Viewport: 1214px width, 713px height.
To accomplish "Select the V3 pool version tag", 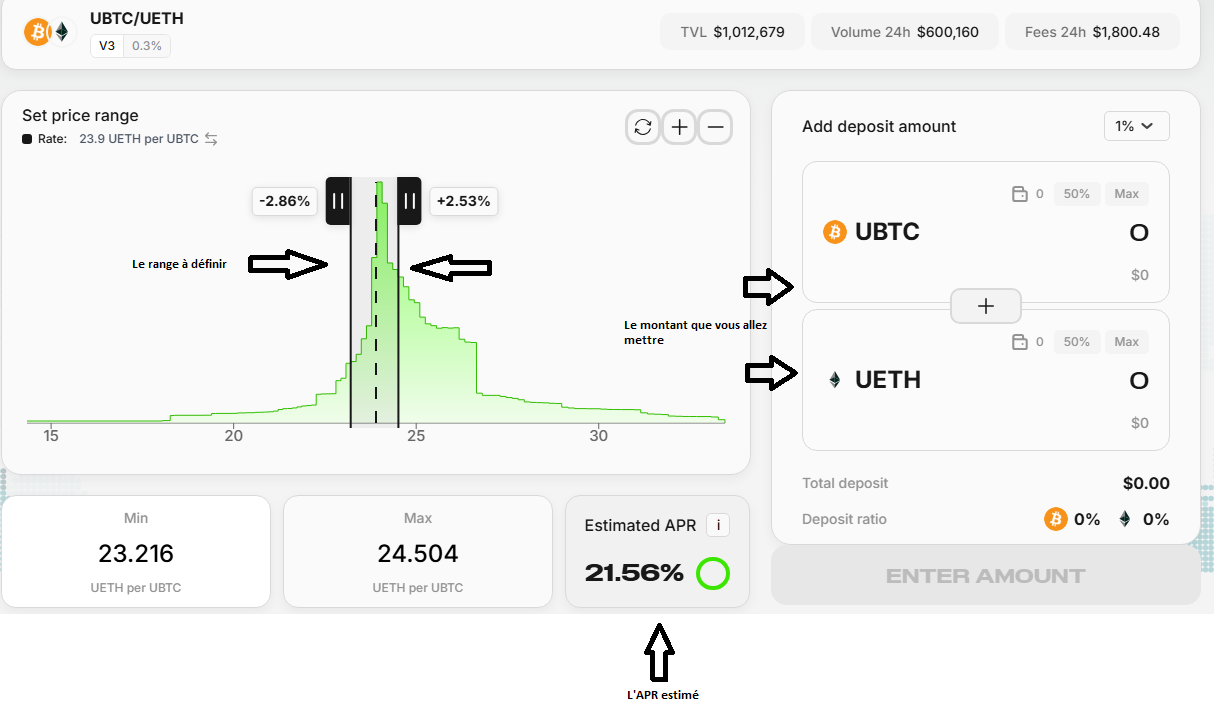I will (x=107, y=46).
